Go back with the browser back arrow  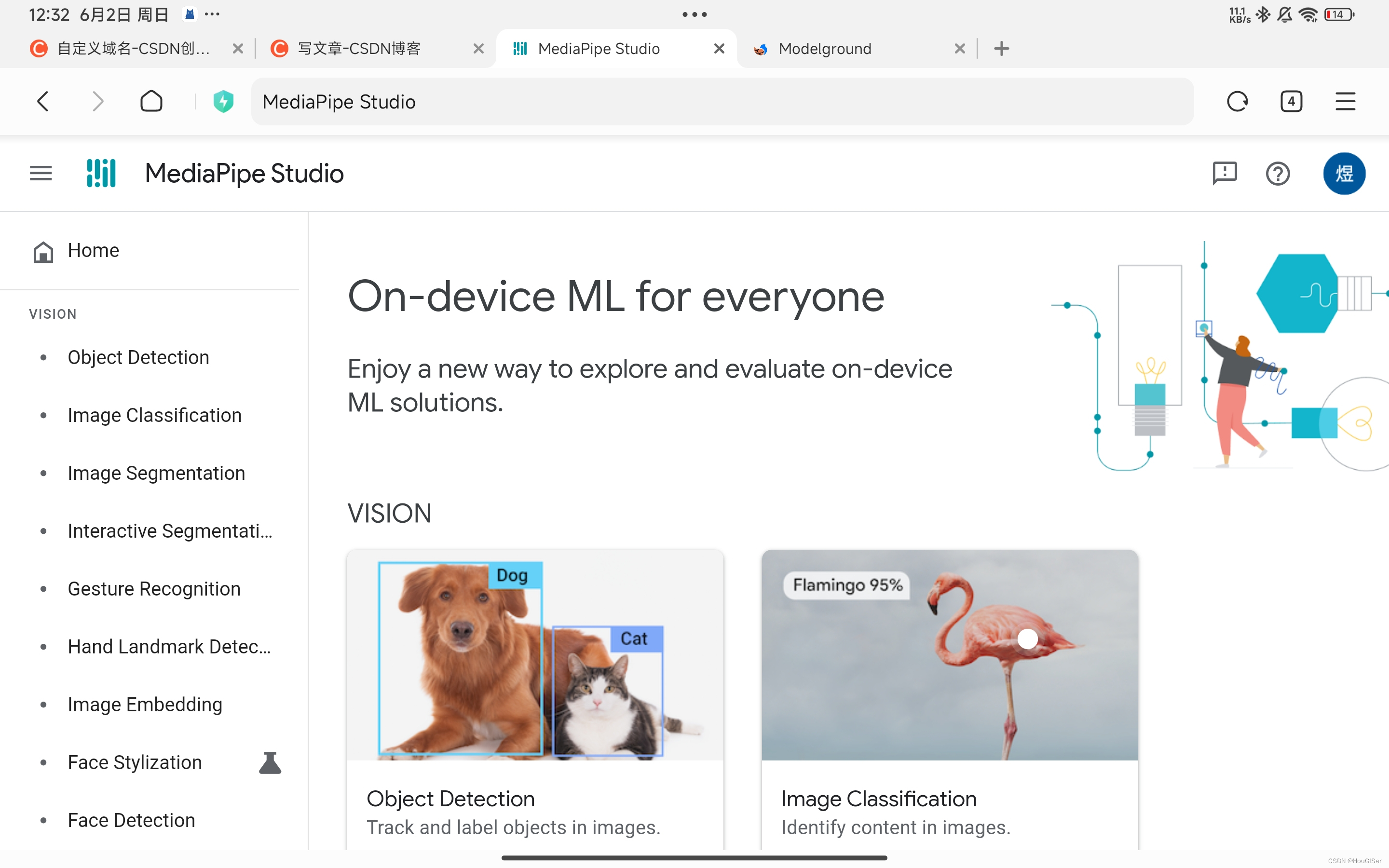[x=42, y=102]
